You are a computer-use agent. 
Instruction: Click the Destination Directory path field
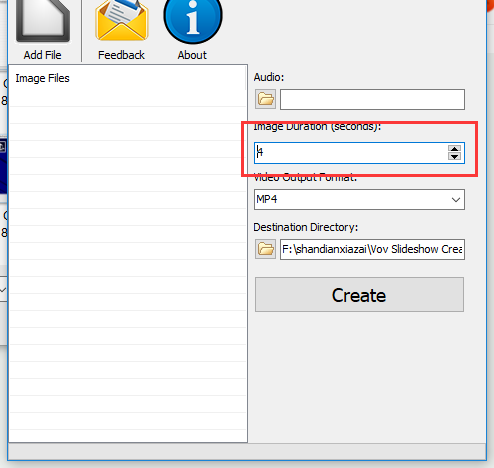[x=372, y=249]
